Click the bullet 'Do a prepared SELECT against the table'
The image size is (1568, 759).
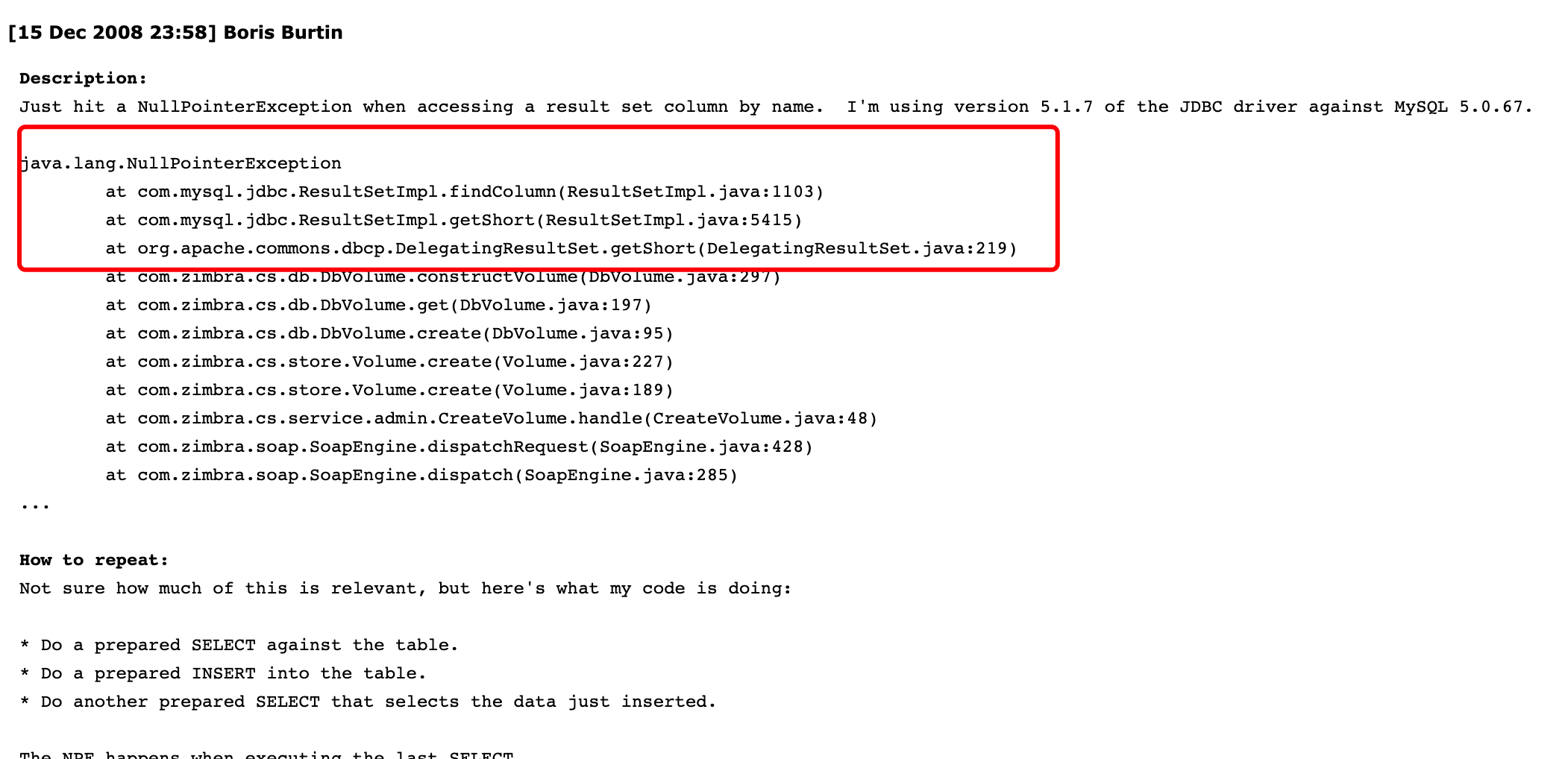pyautogui.click(x=239, y=645)
